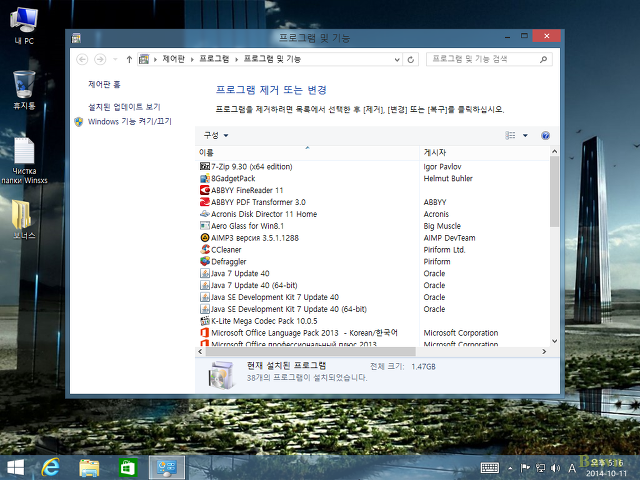Click the Action Center flag icon

pyautogui.click(x=525, y=468)
